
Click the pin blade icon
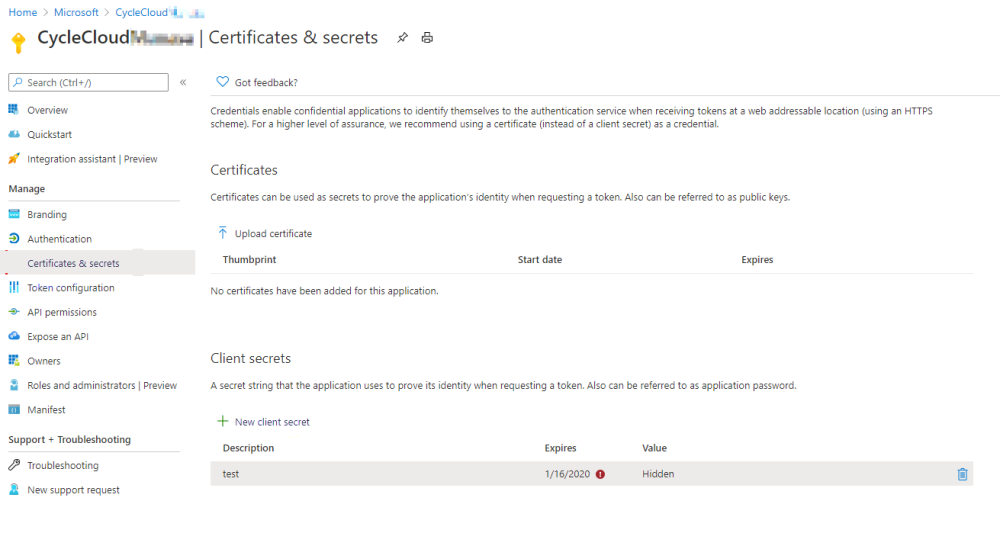click(402, 38)
